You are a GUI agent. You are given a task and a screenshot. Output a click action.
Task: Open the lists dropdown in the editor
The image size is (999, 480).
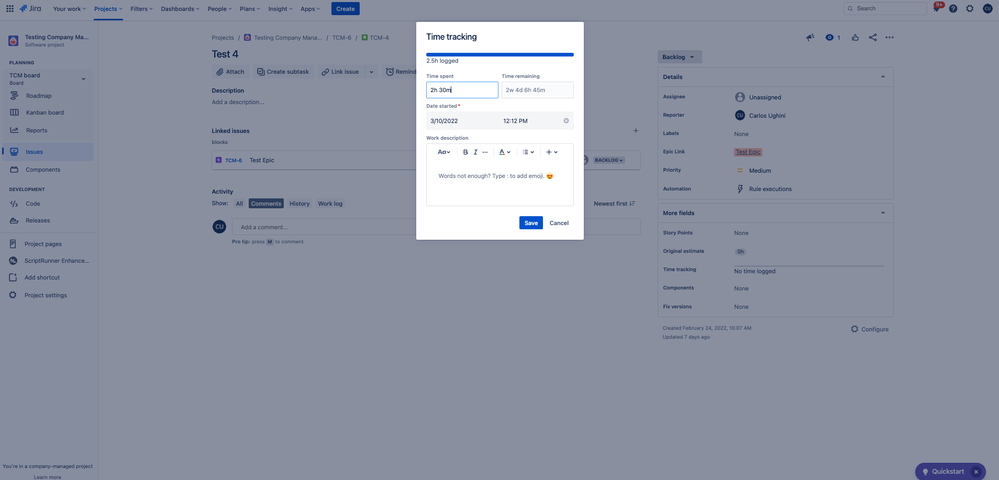click(x=528, y=152)
